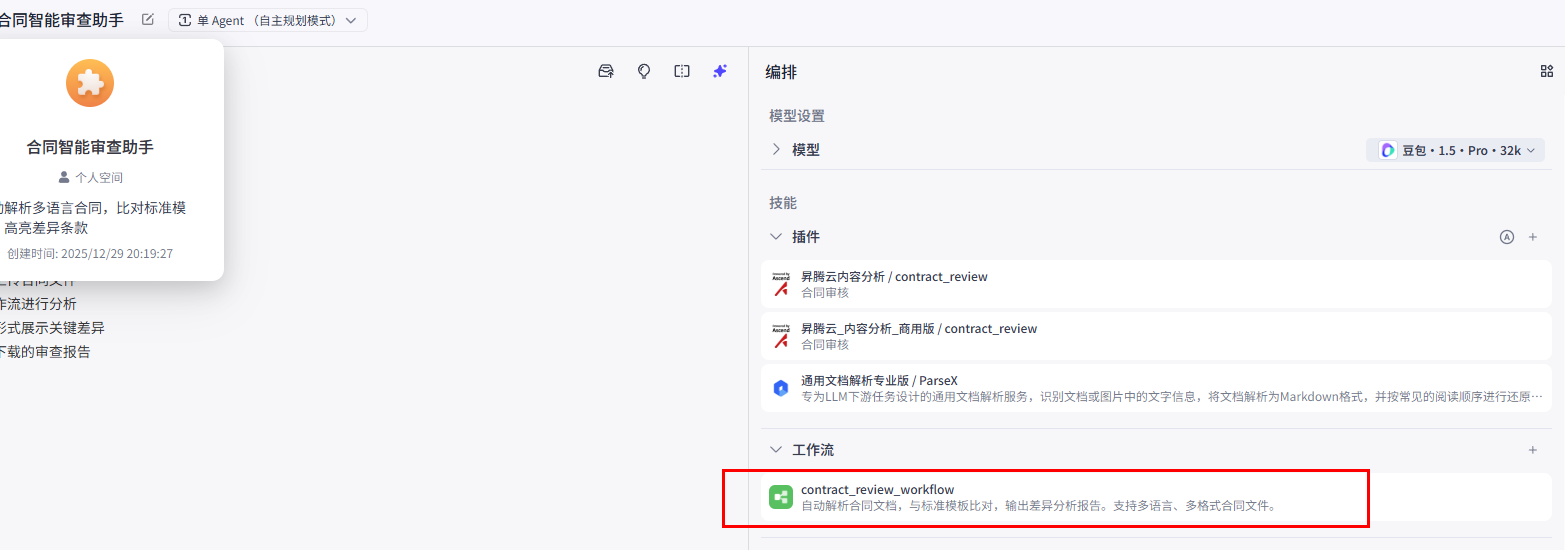
Task: Add a workflow with the 工作流 plus icon
Action: (x=1533, y=450)
